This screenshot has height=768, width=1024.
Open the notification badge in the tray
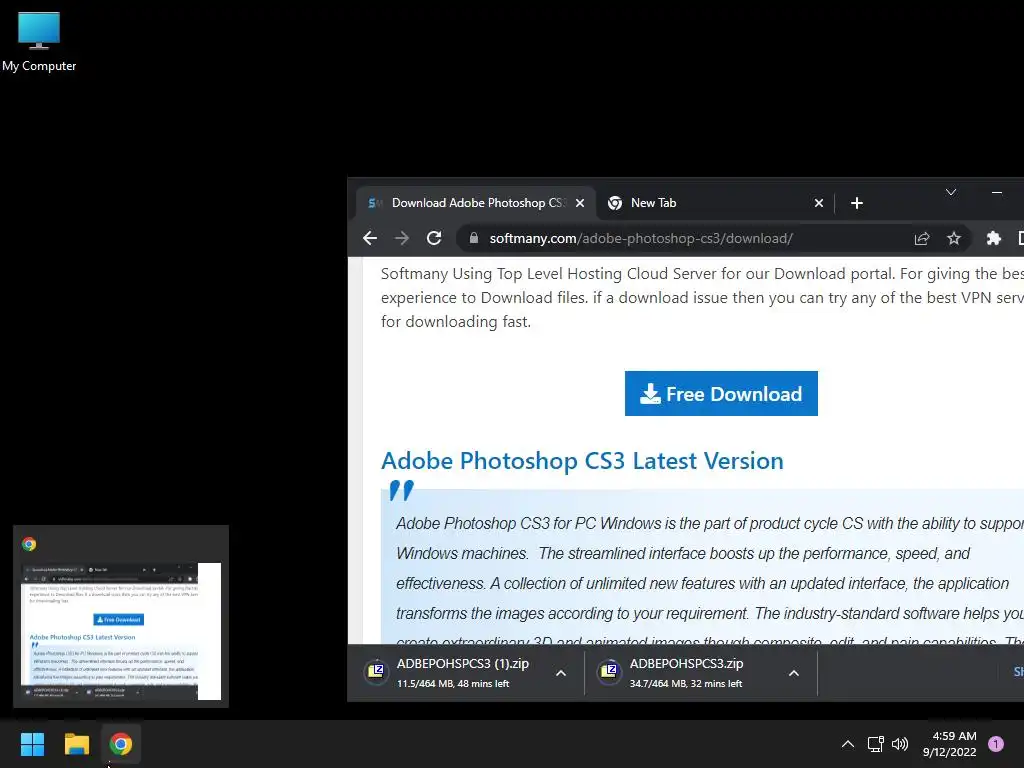[x=996, y=744]
